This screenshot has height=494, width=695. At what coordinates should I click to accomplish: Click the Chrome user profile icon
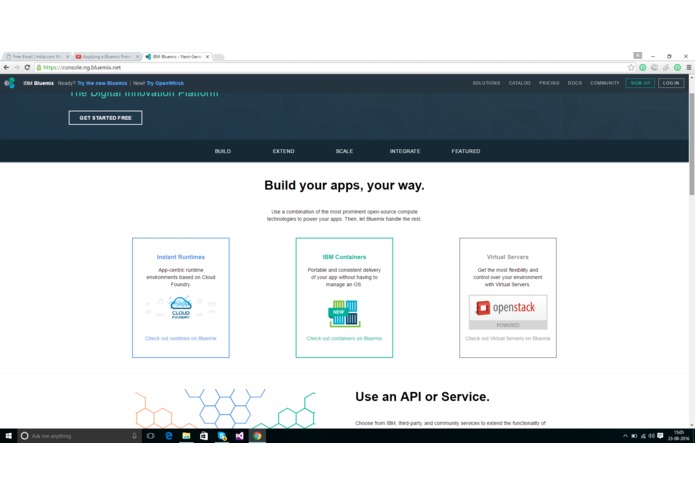tap(637, 55)
